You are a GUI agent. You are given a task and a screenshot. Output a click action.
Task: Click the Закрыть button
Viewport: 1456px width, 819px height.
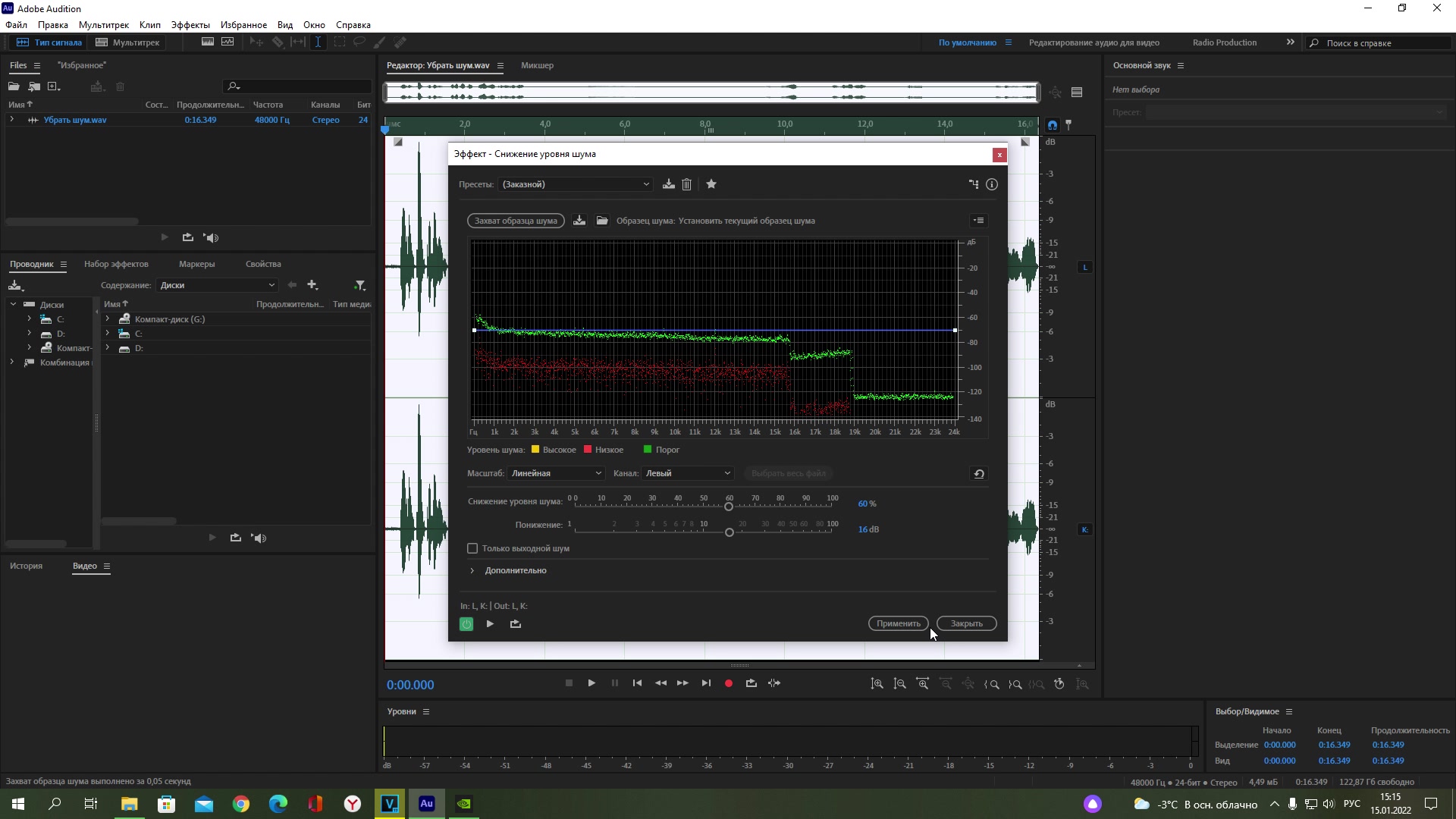pyautogui.click(x=966, y=623)
